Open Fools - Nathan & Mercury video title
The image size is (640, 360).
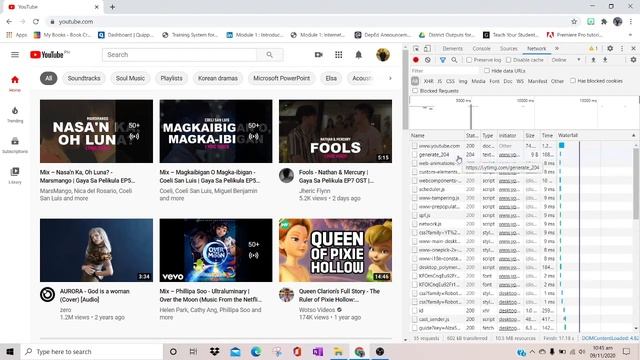coord(336,176)
